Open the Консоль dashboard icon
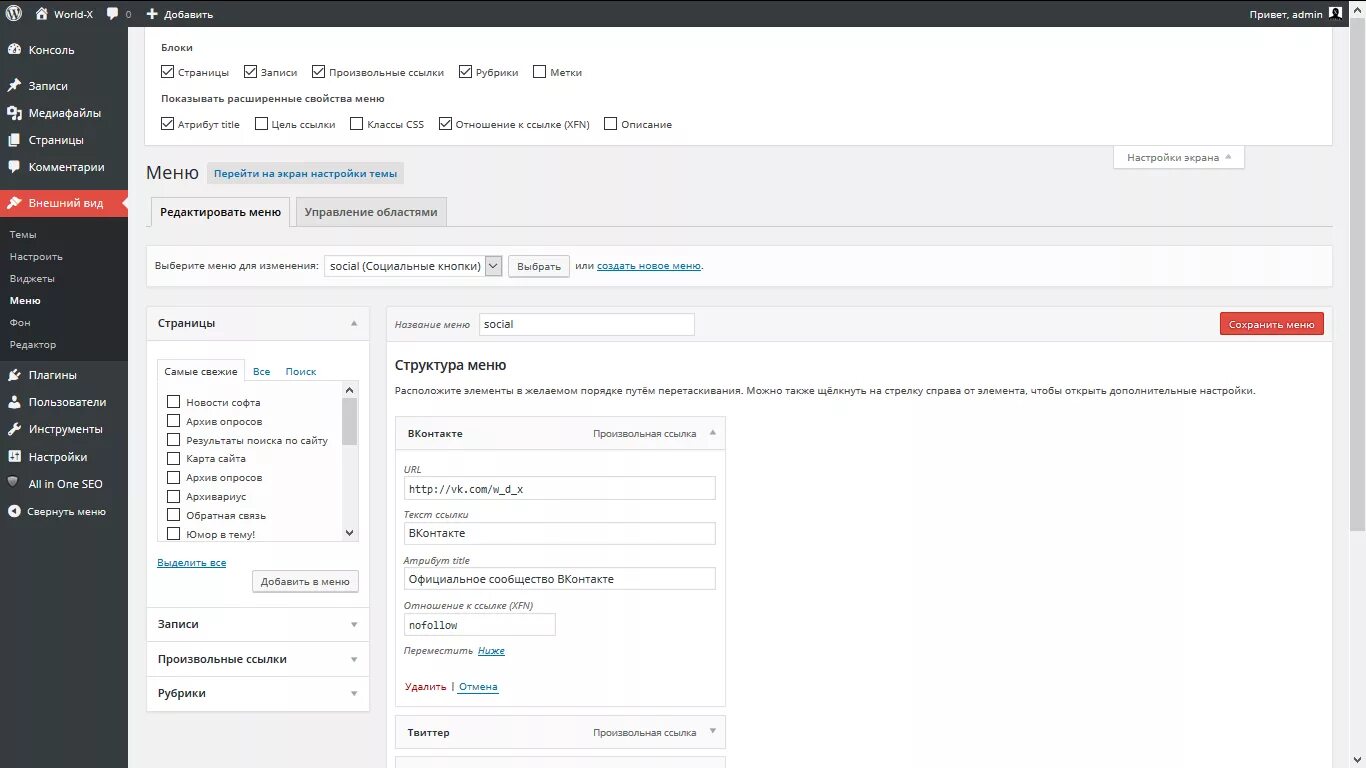1366x768 pixels. point(14,50)
